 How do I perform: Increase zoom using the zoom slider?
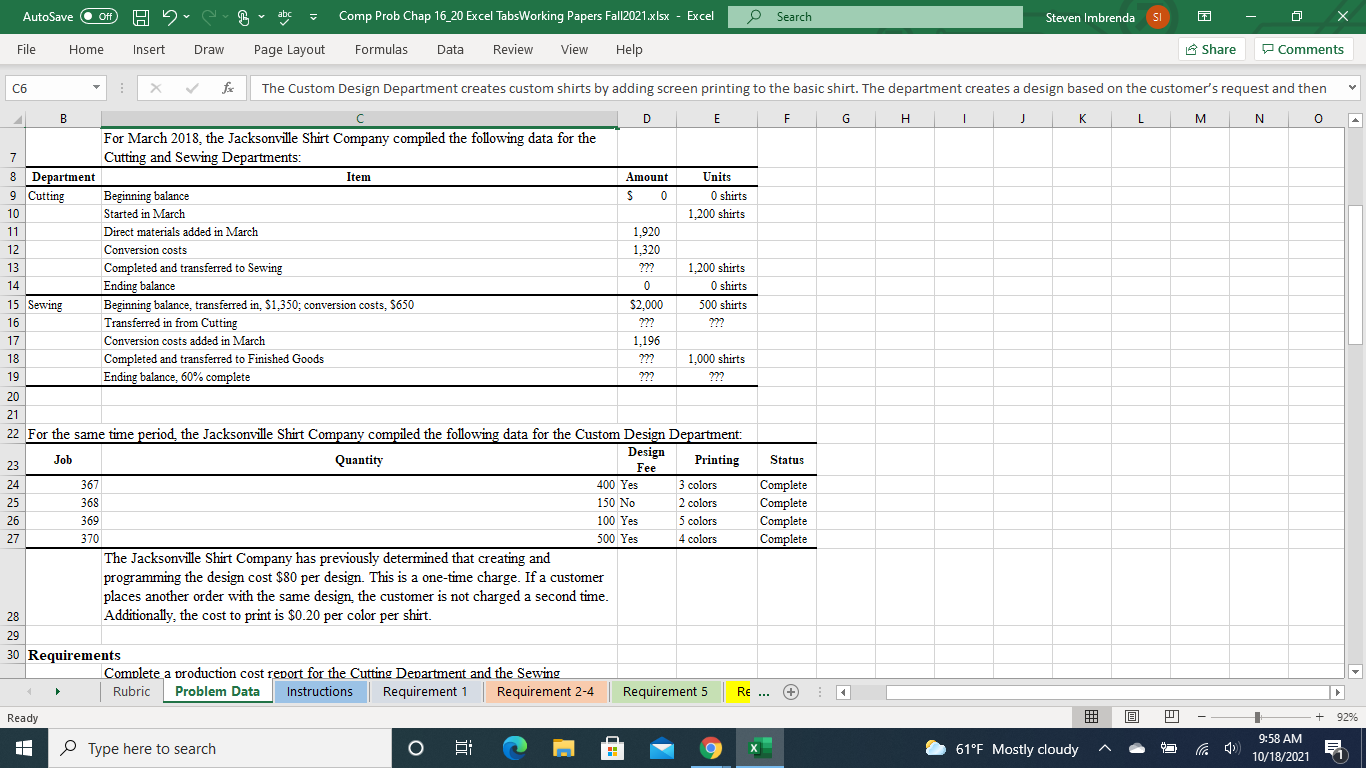1318,716
